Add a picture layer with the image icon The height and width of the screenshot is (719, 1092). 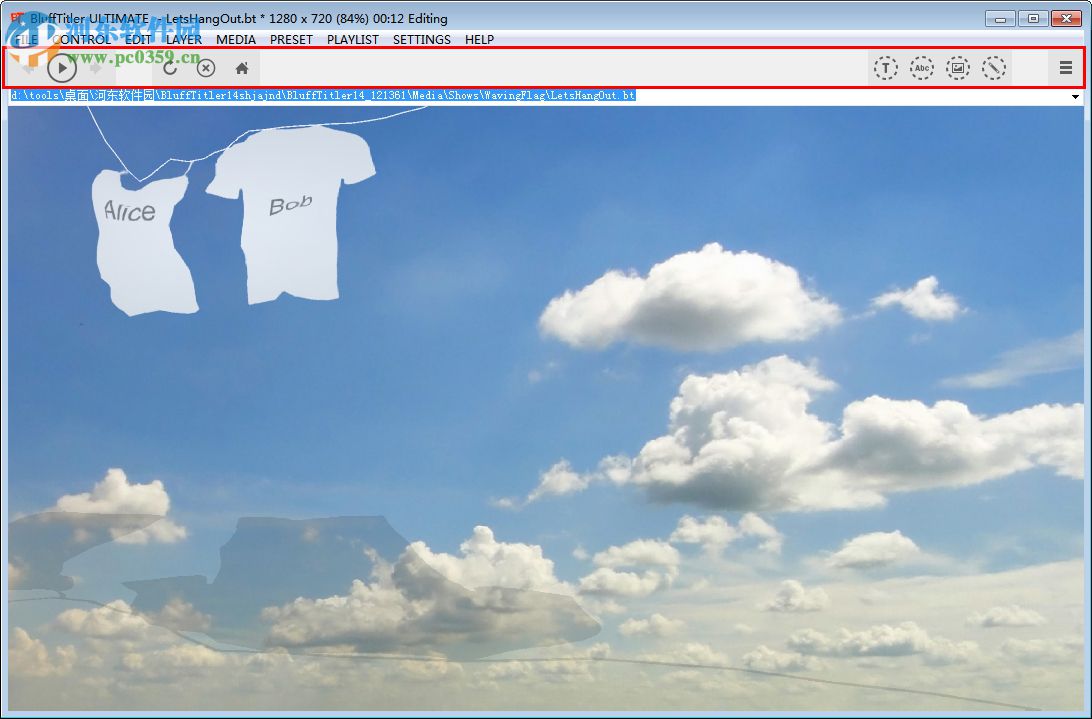958,68
